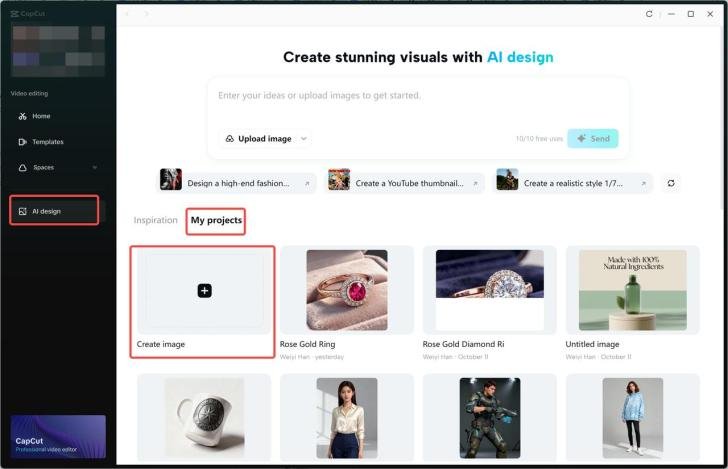Click the Upload image button
The image size is (728, 469).
[x=258, y=139]
